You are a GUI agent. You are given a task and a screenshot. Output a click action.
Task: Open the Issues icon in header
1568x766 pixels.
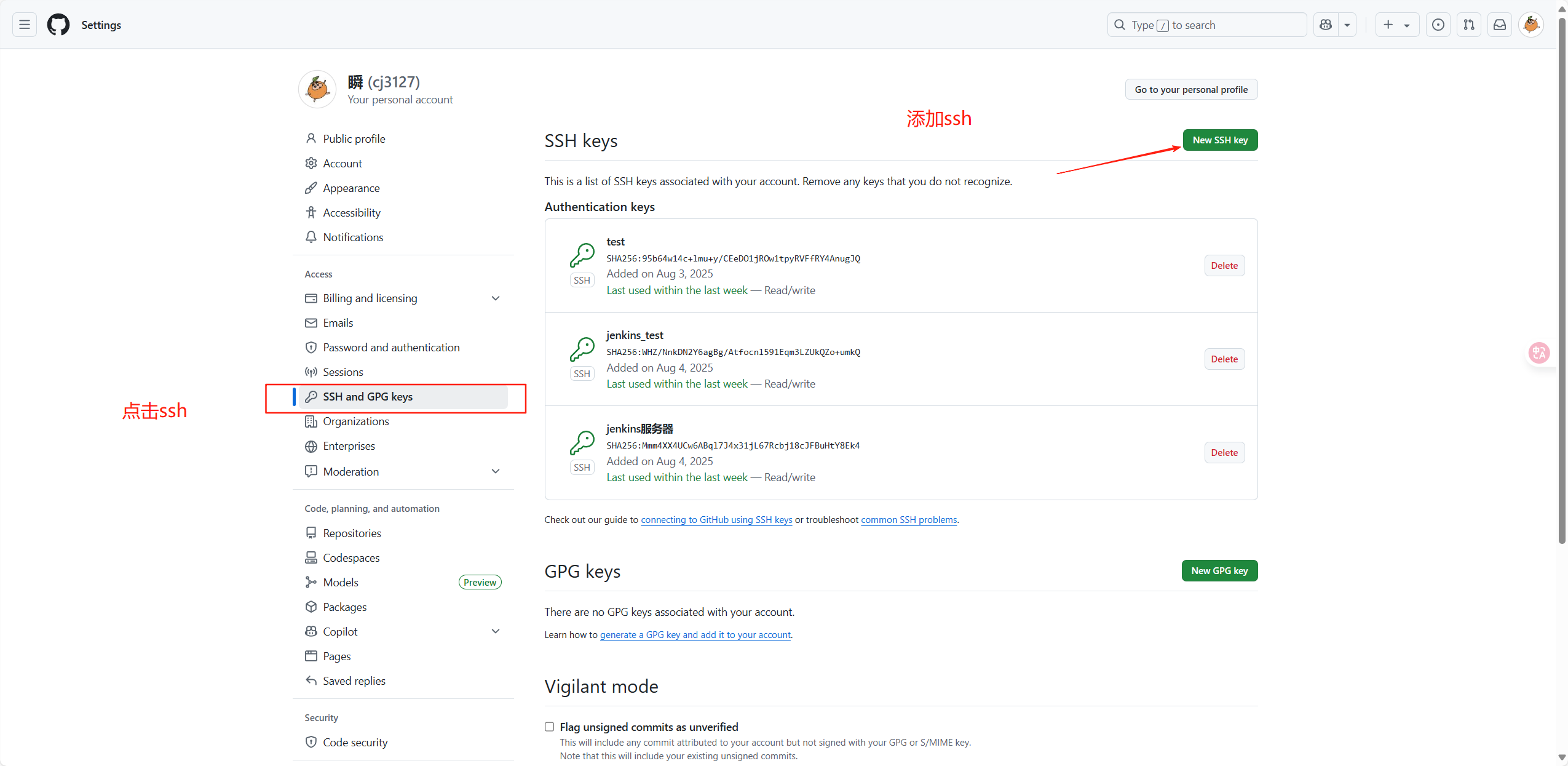click(x=1438, y=25)
